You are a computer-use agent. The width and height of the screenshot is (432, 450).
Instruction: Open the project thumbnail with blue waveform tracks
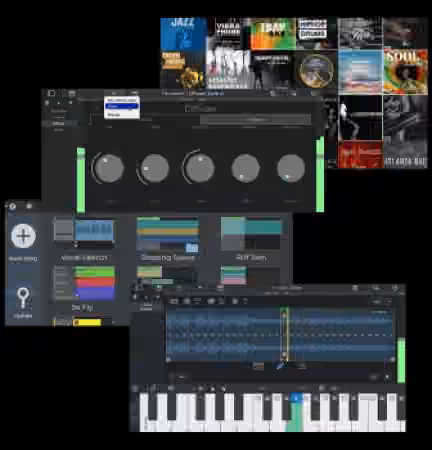coord(84,233)
